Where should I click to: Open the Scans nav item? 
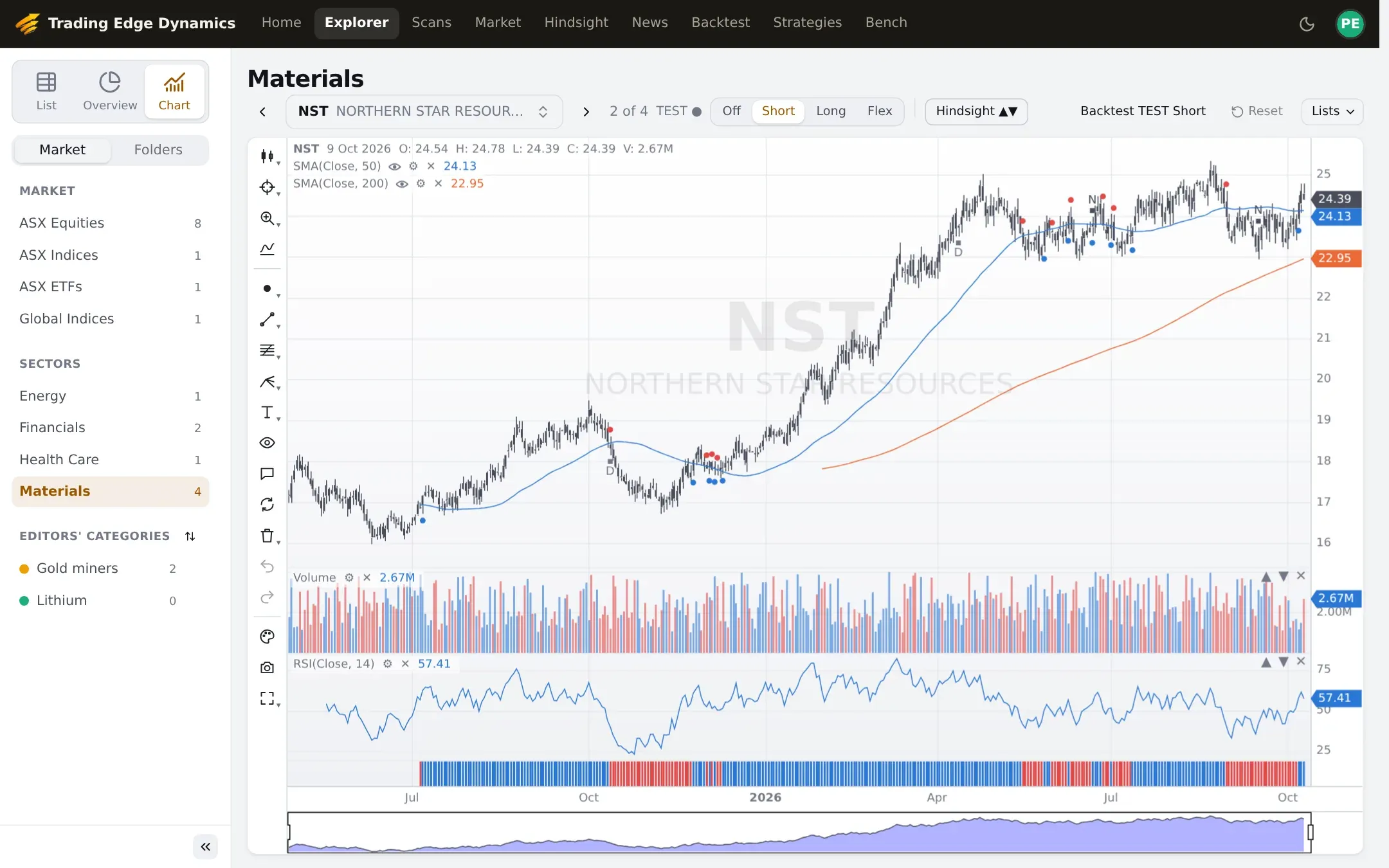[431, 23]
